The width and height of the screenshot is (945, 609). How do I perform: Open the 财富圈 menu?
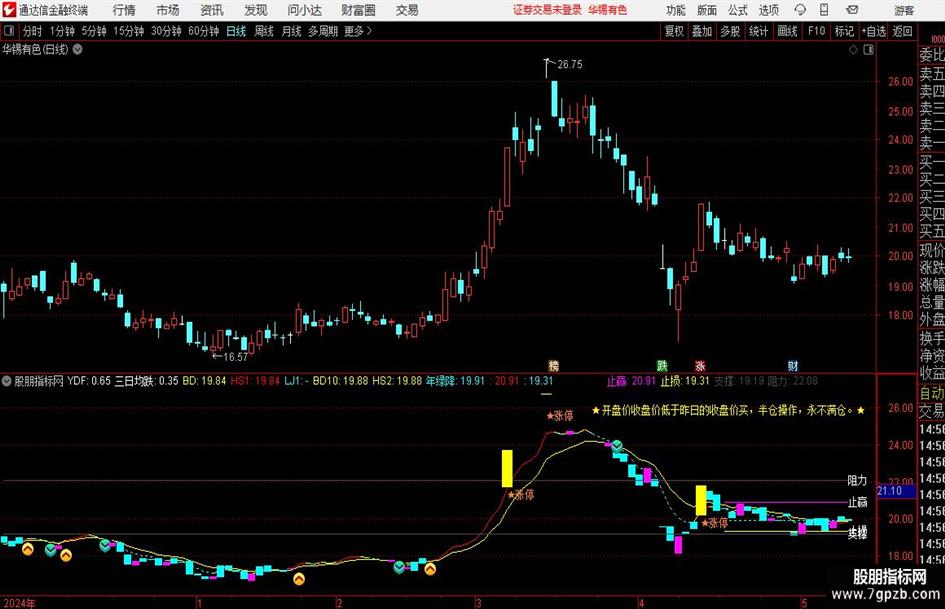click(x=358, y=10)
